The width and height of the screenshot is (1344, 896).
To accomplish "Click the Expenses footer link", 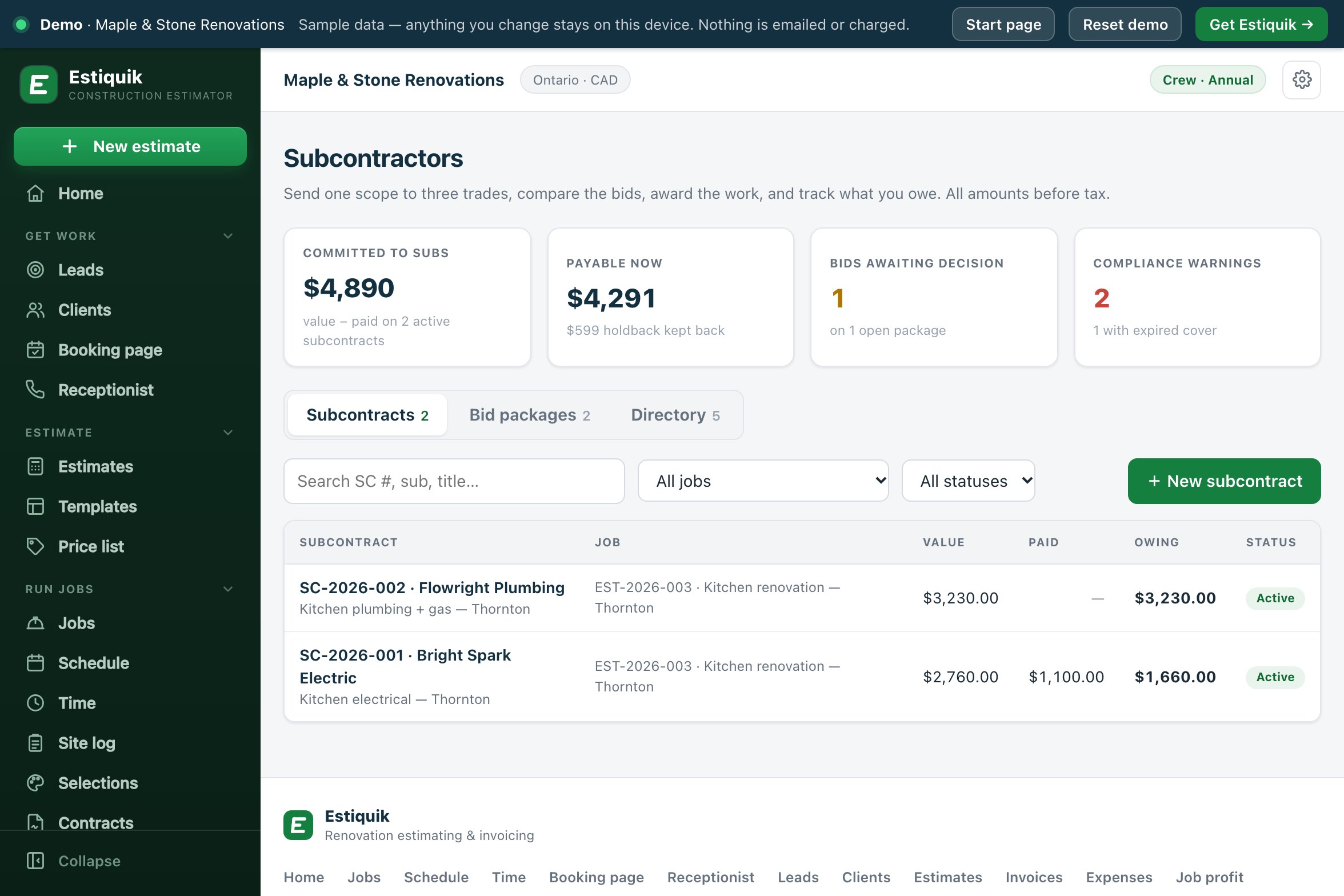I will 1119,877.
